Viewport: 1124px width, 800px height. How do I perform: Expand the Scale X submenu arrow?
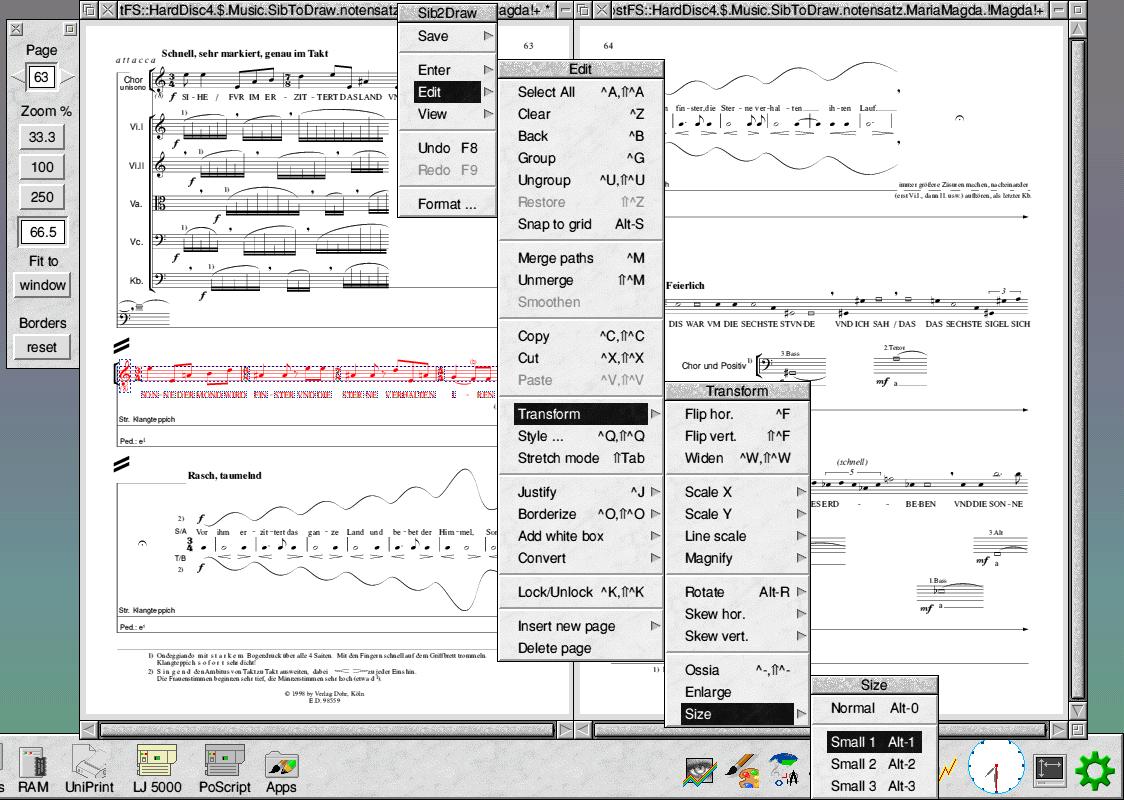[801, 492]
